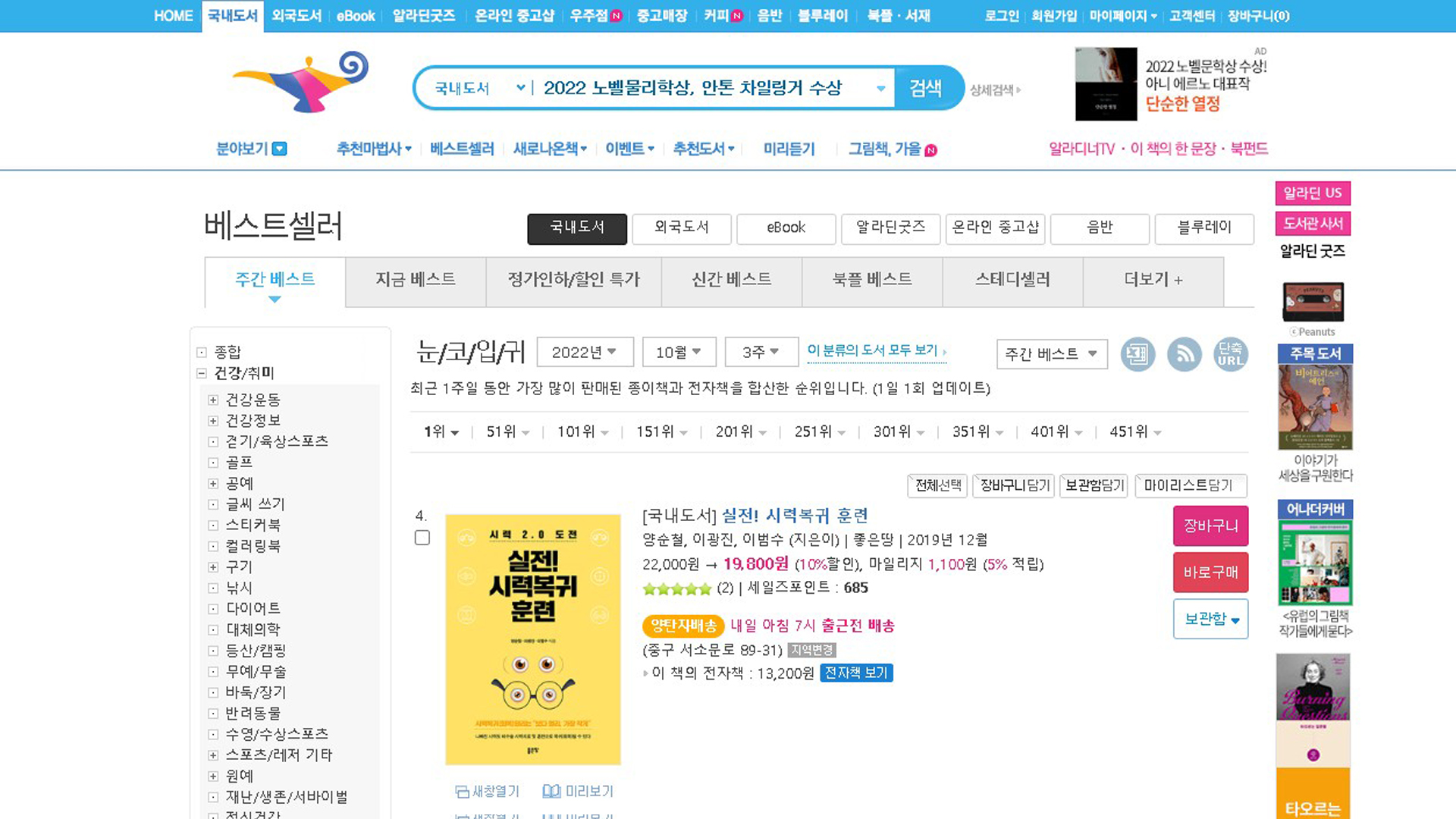Click the yellow book cover thumbnail
Screen dimensions: 1456x819
tap(532, 639)
